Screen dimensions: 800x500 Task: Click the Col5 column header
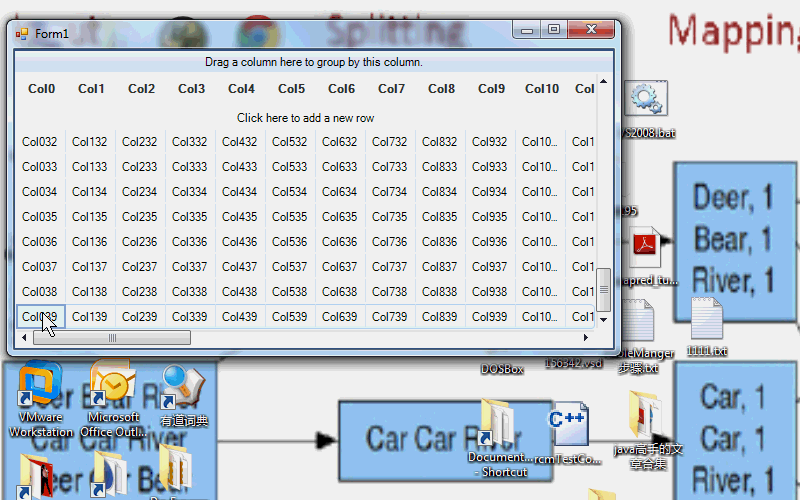[x=291, y=89]
